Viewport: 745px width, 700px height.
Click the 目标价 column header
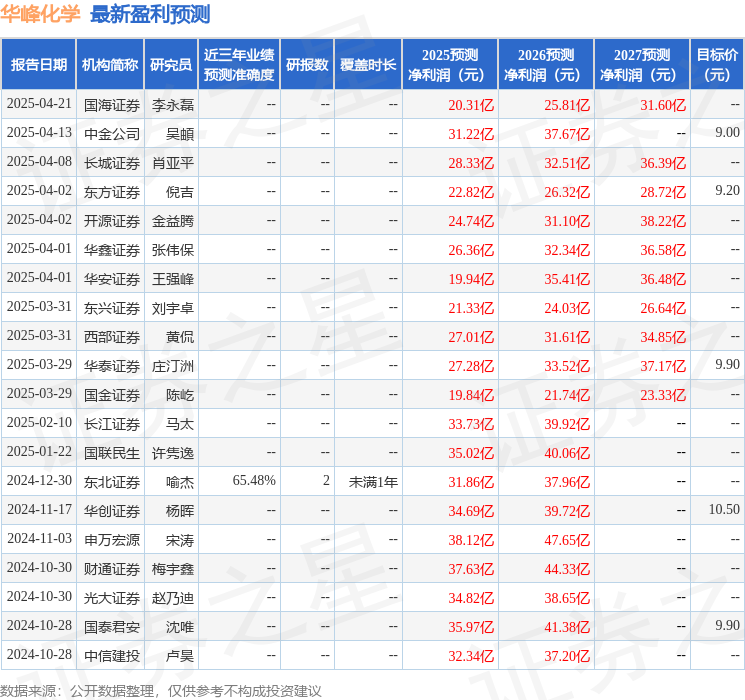(x=717, y=64)
